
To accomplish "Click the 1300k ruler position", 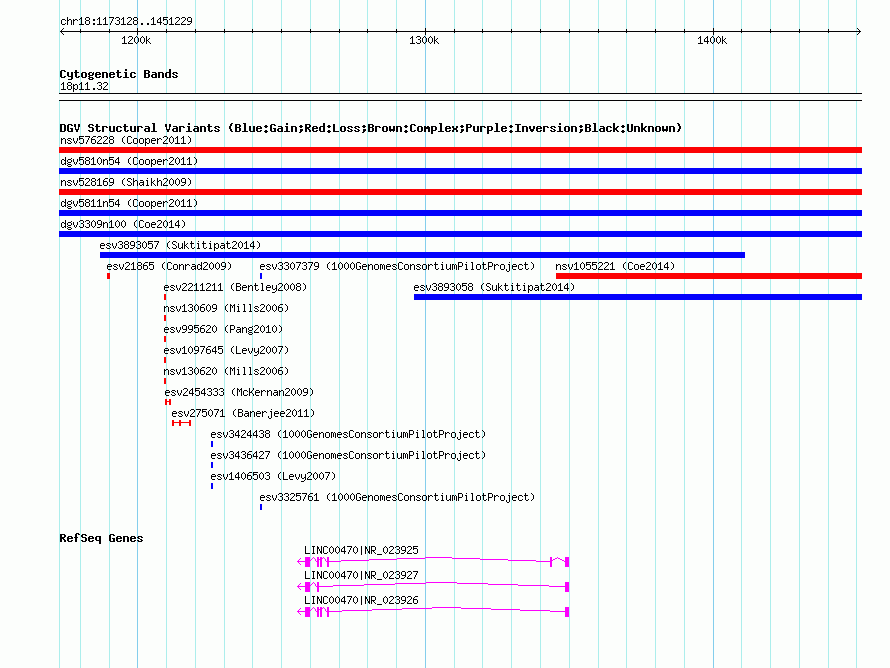I will coord(424,40).
